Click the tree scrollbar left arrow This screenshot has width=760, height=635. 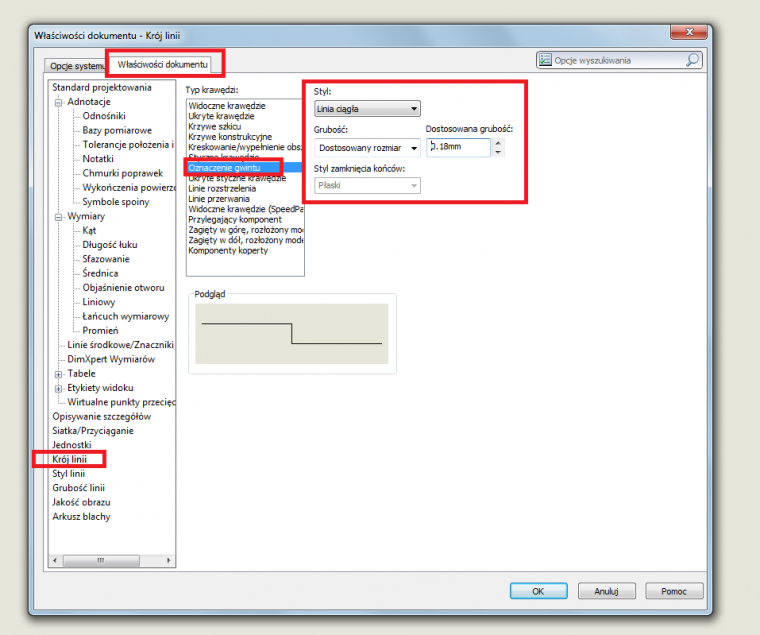pyautogui.click(x=55, y=560)
